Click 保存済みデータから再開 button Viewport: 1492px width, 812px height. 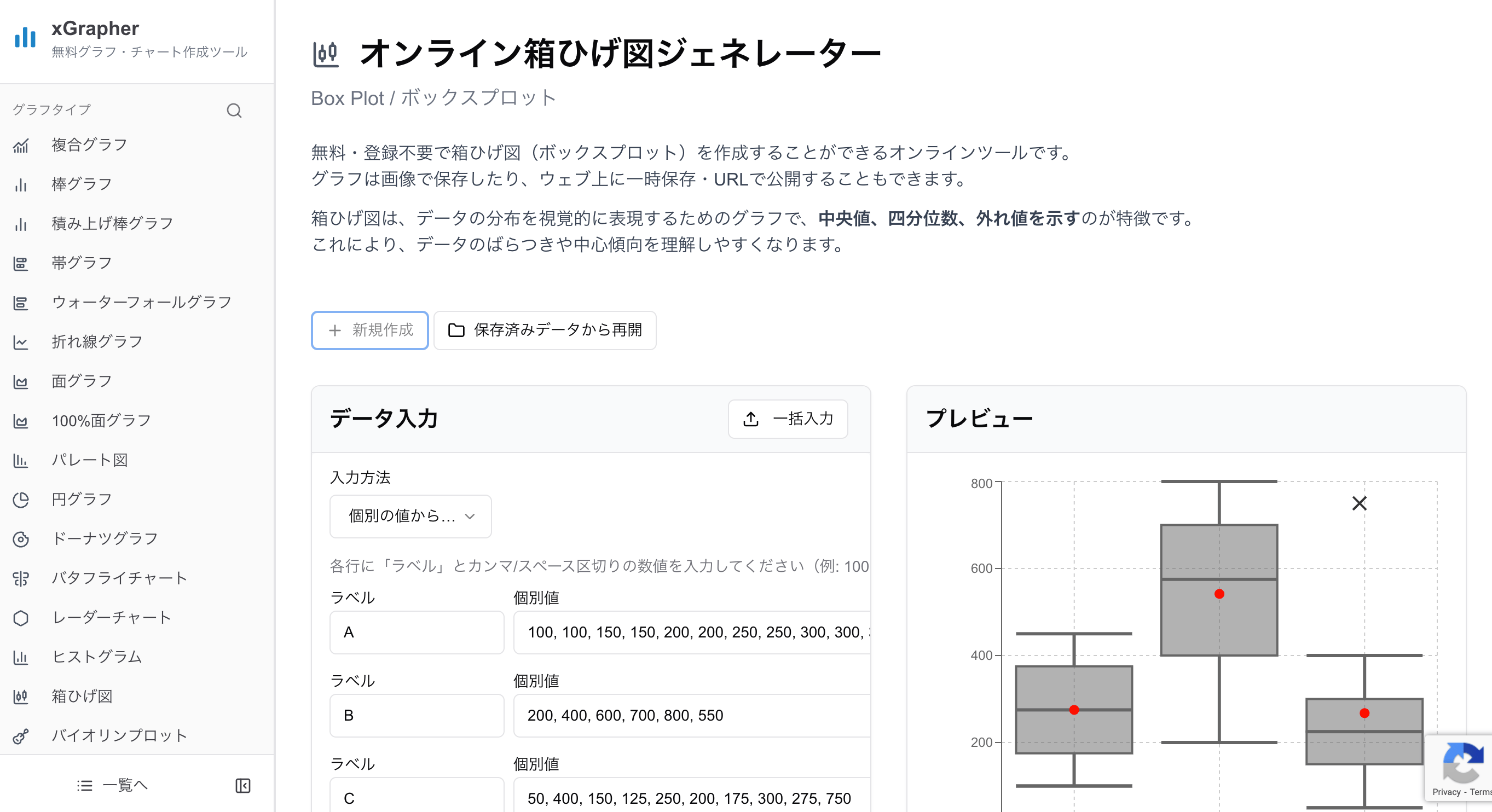coord(544,330)
